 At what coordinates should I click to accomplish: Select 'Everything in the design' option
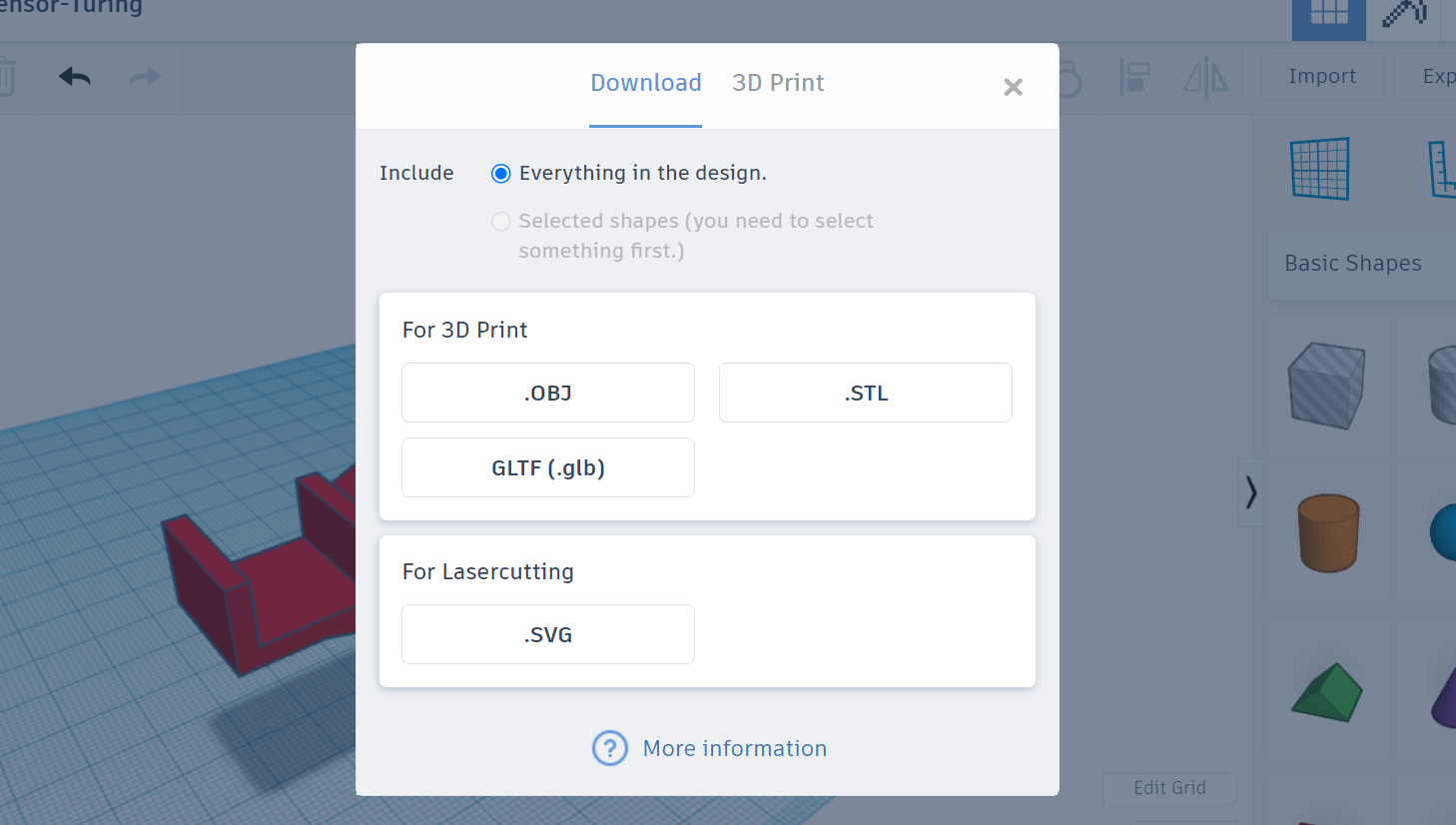500,173
